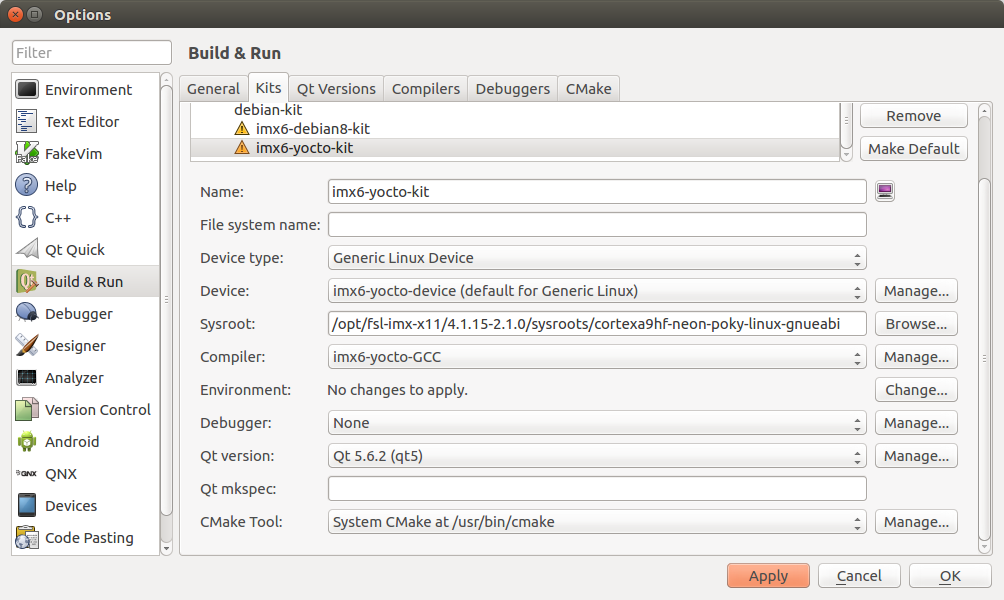Viewport: 1004px width, 600px height.
Task: Click the Apply button
Action: [x=768, y=576]
